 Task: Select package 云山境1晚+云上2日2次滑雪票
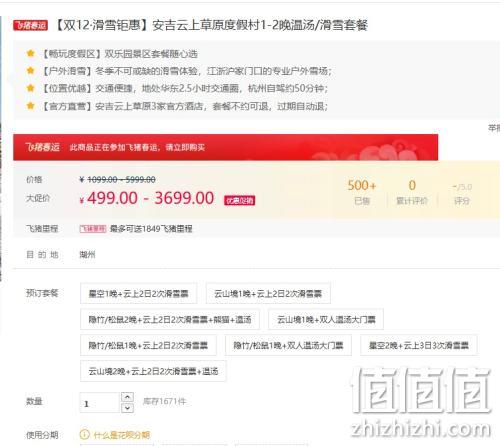click(x=268, y=293)
